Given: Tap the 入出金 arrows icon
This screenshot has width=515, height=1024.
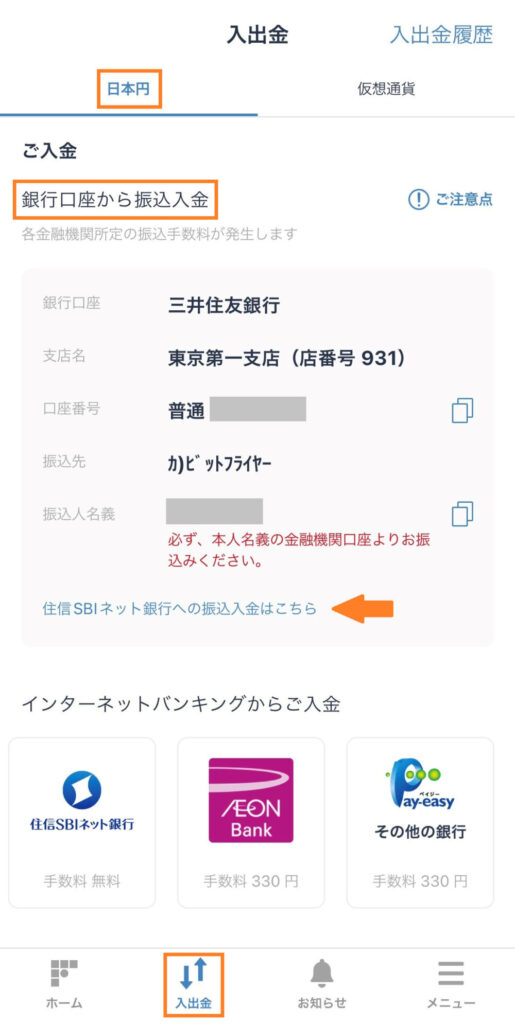Looking at the screenshot, I should pos(193,974).
